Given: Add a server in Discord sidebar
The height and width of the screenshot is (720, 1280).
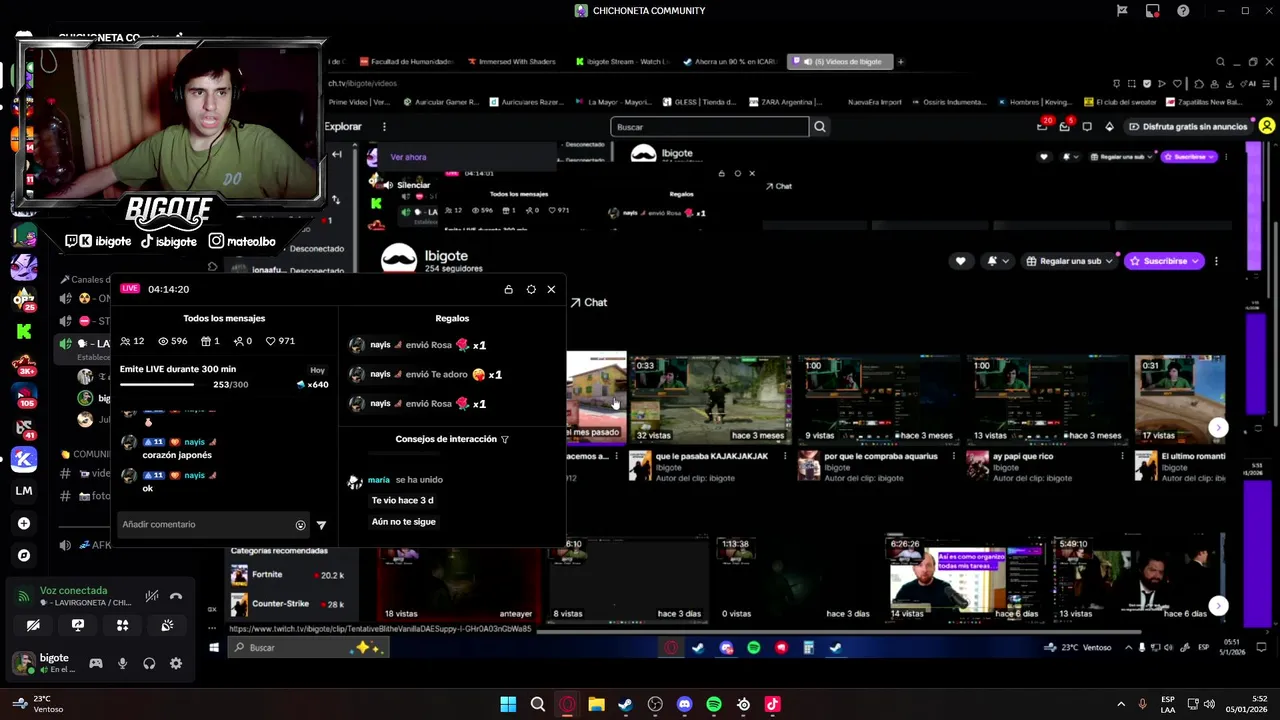Looking at the screenshot, I should pyautogui.click(x=24, y=523).
